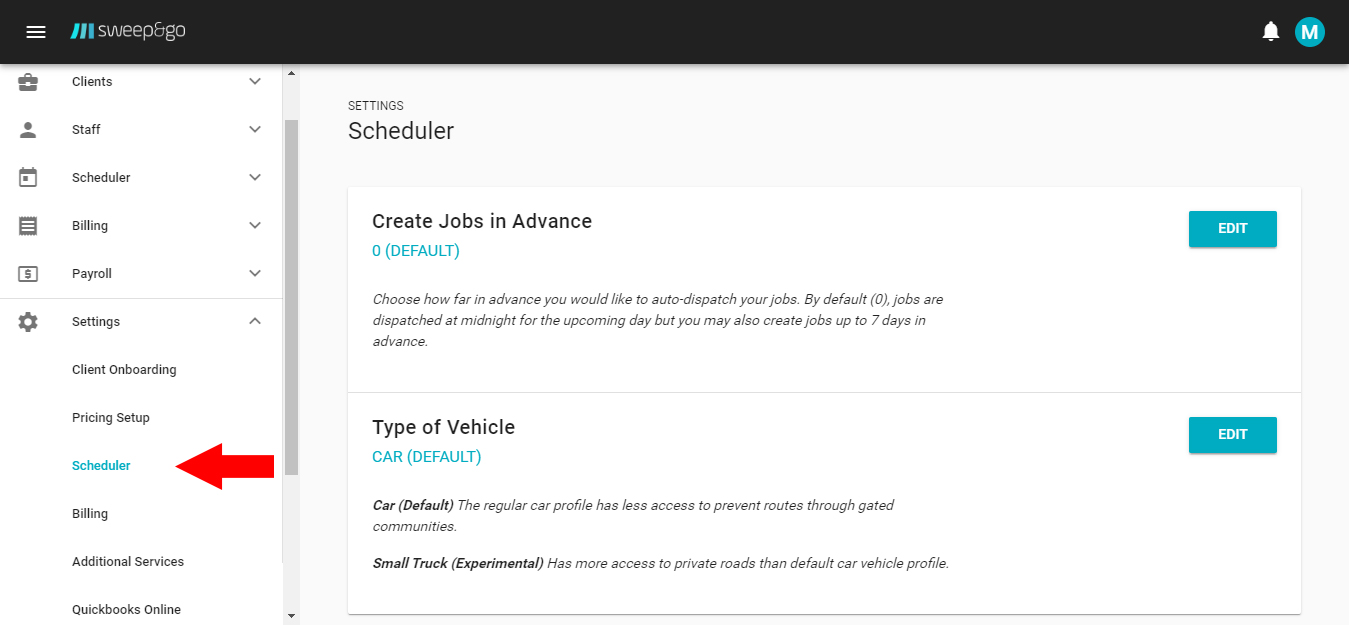Screen dimensions: 1349x625
Task: Open the Client Onboarding settings page
Action: 124,369
